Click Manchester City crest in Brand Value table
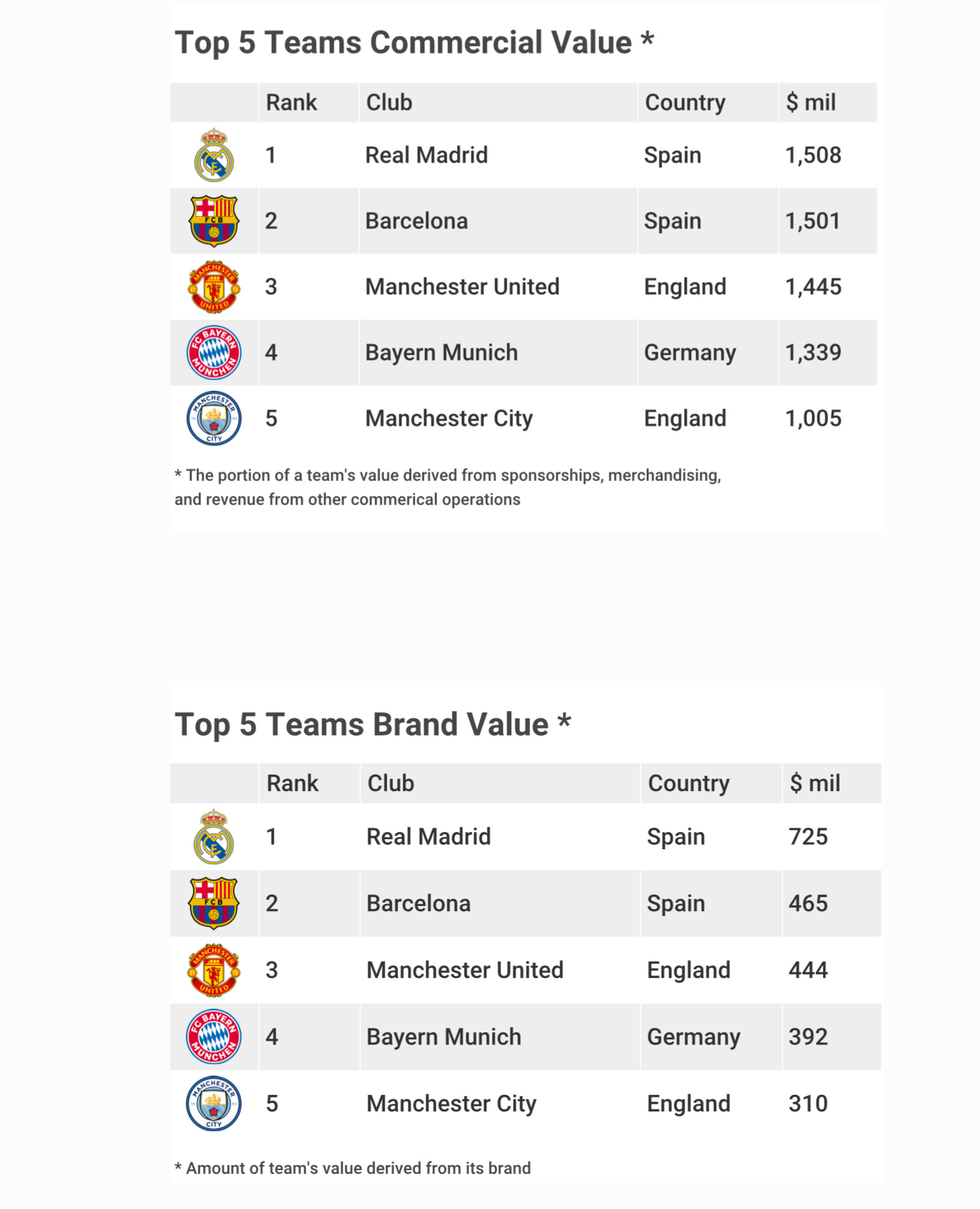Image resolution: width=980 pixels, height=1209 pixels. click(214, 1104)
